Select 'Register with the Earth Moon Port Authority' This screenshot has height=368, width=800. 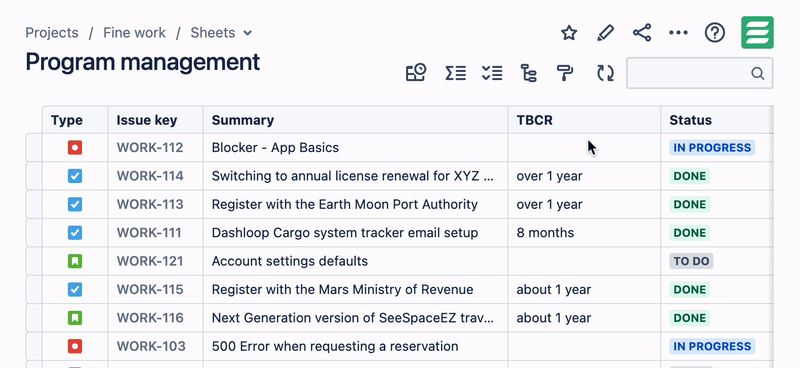345,205
